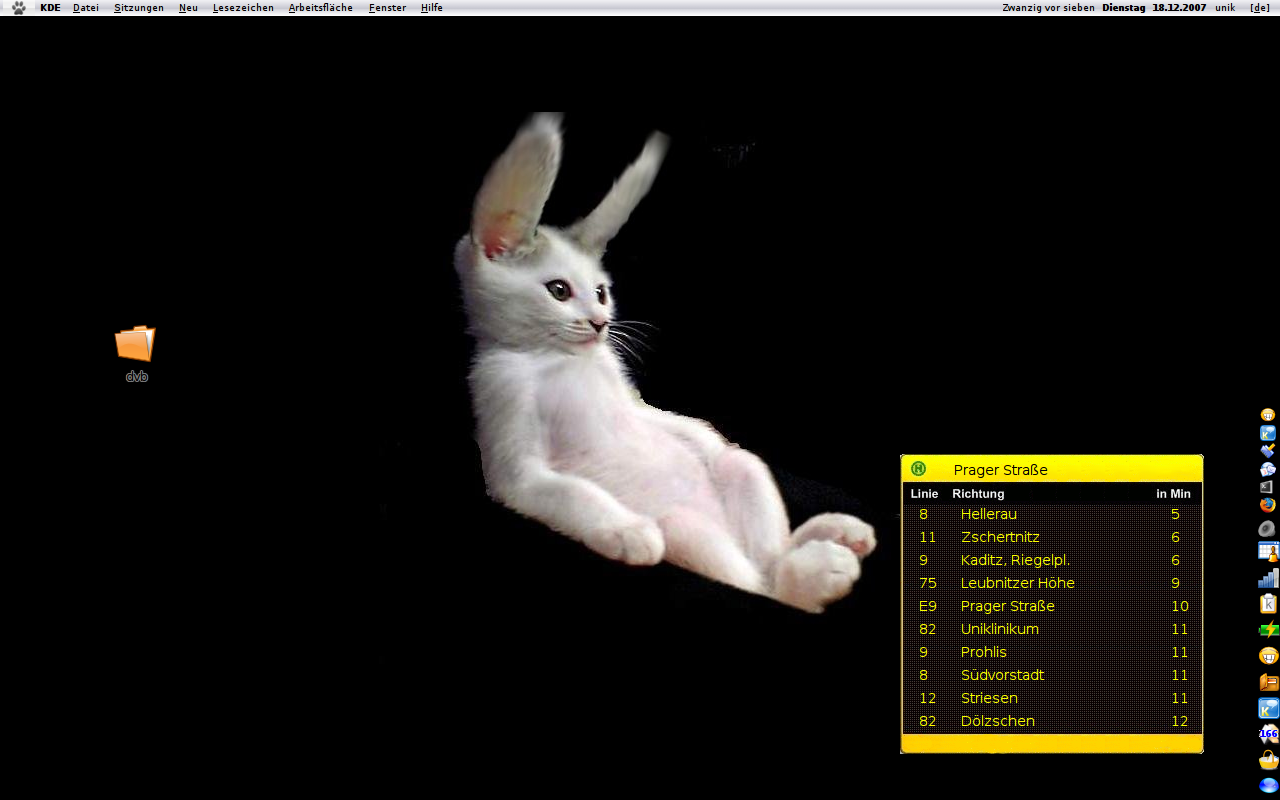Image resolution: width=1280 pixels, height=800 pixels.
Task: Click the orange notes folder tray icon
Action: [x=1268, y=682]
